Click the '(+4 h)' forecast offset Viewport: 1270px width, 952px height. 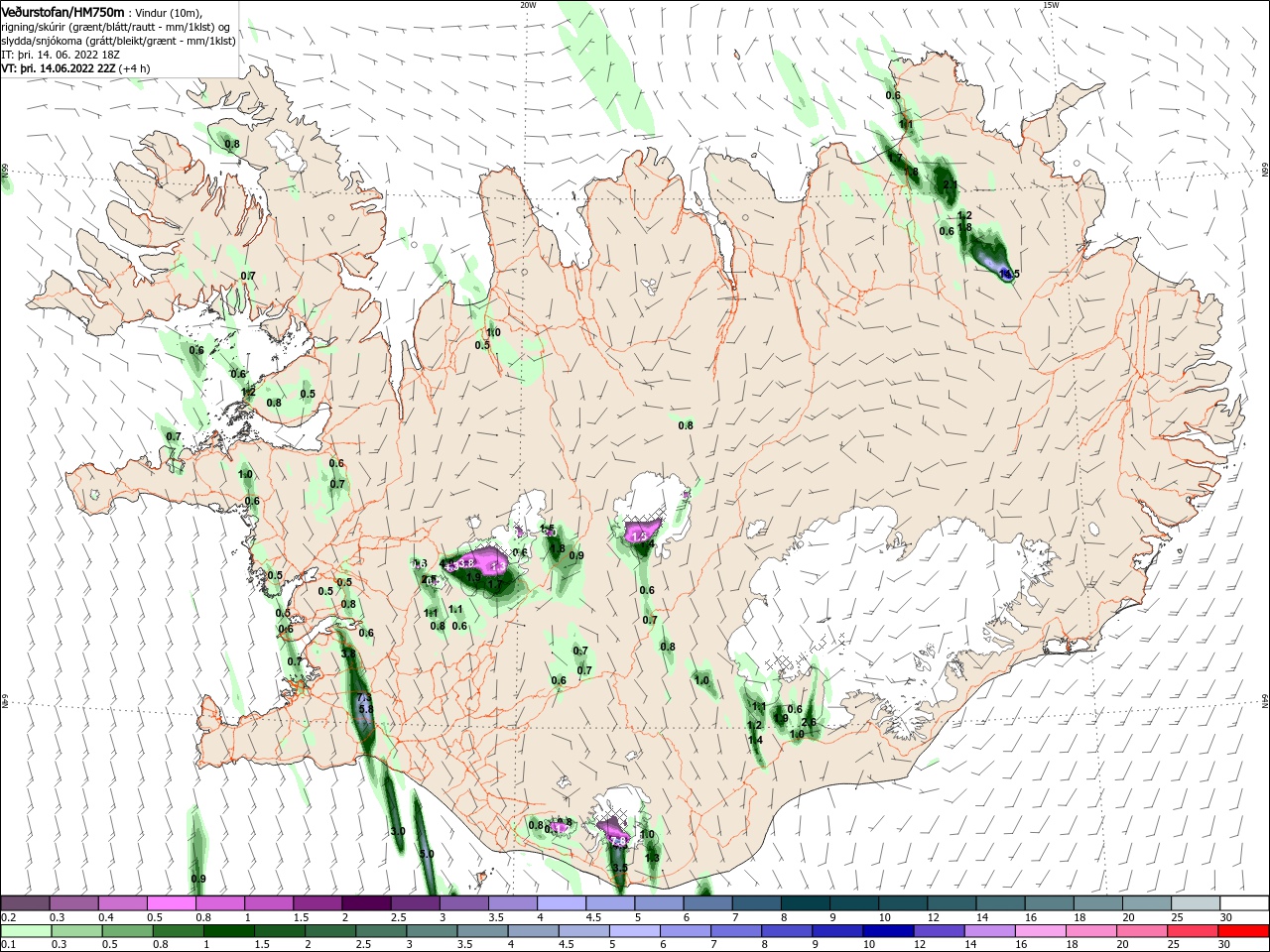click(x=135, y=68)
